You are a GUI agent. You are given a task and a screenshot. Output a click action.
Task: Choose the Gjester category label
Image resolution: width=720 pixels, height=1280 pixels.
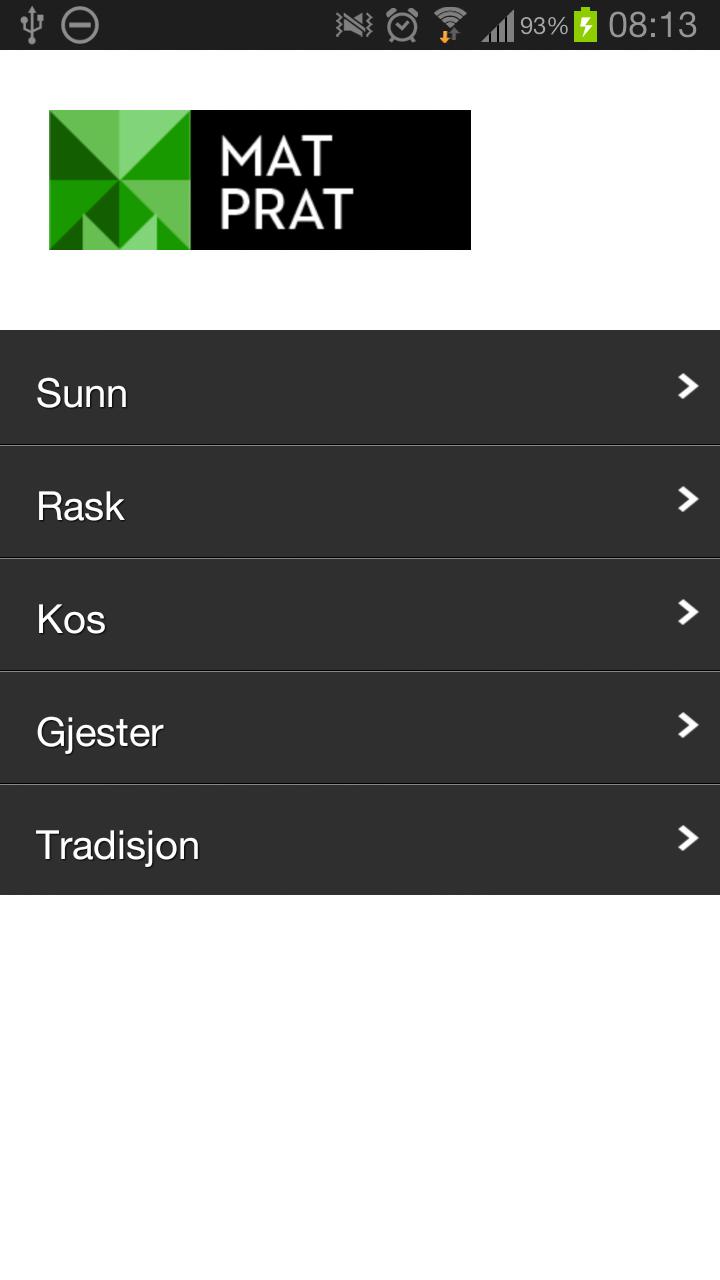pyautogui.click(x=99, y=732)
